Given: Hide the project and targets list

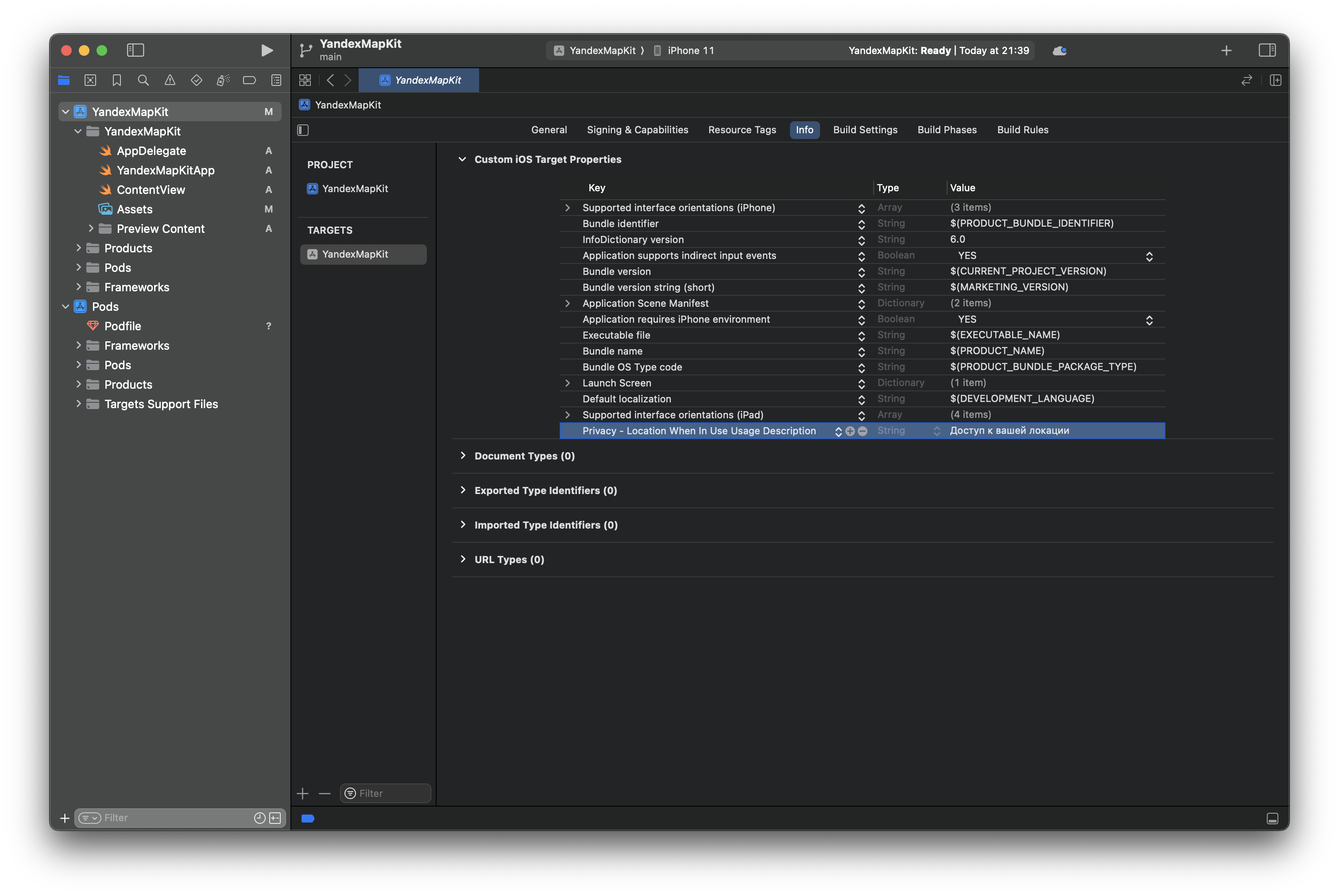Looking at the screenshot, I should [303, 130].
